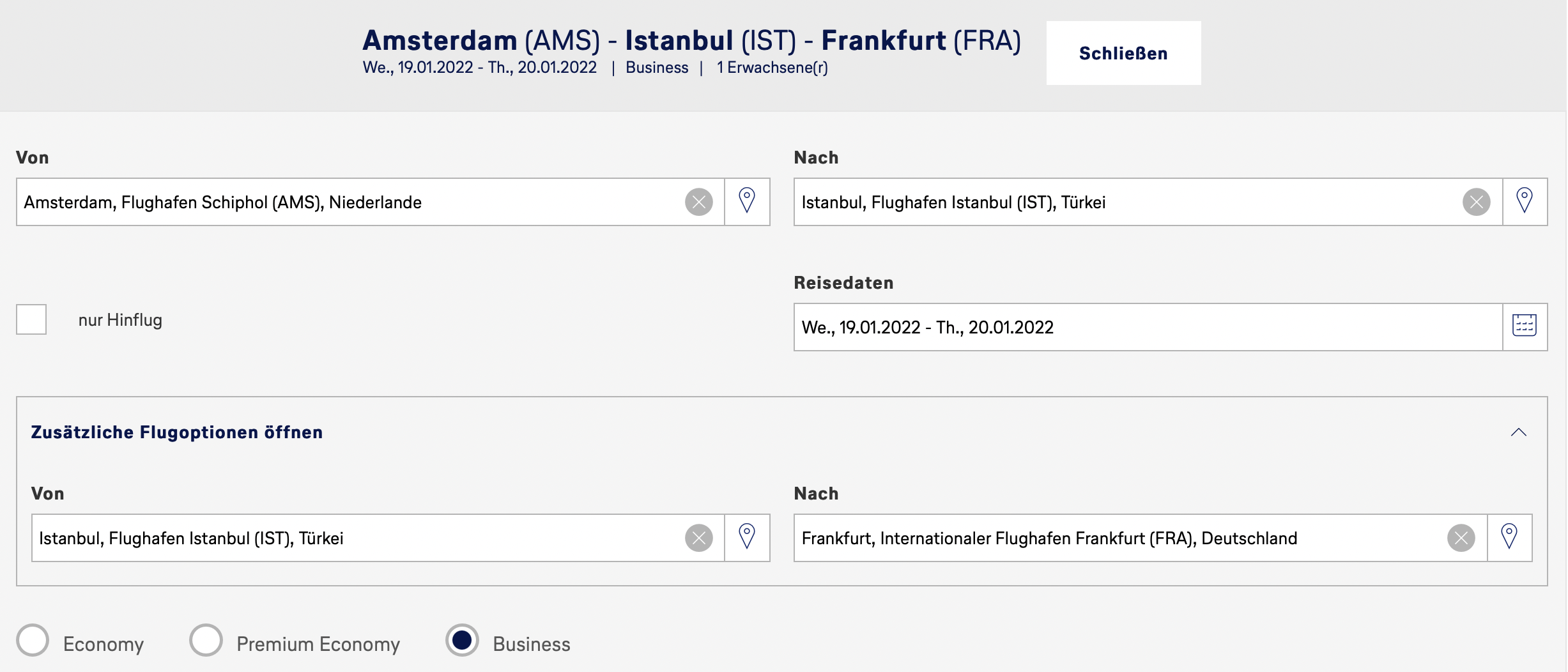Screen dimensions: 1568x672
Task: Open the travel dates calendar icon
Action: (x=1524, y=326)
